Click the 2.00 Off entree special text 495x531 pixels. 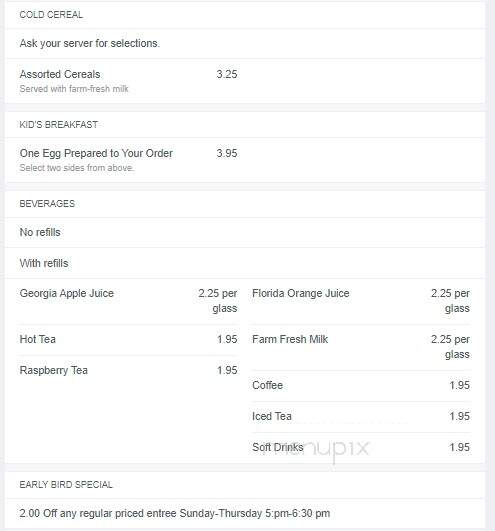click(175, 513)
